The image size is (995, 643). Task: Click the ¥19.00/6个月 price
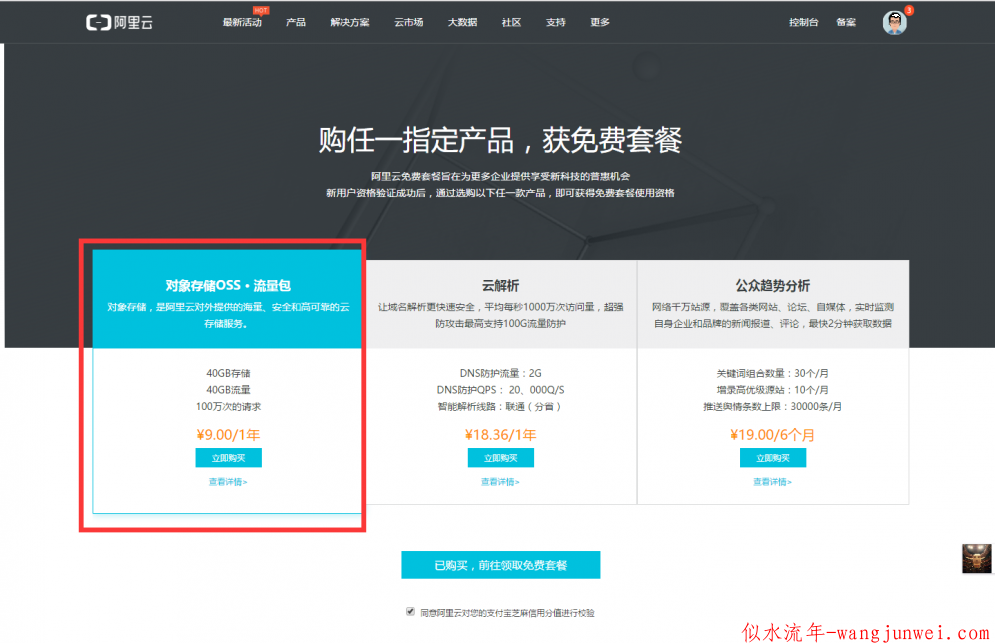click(x=772, y=435)
